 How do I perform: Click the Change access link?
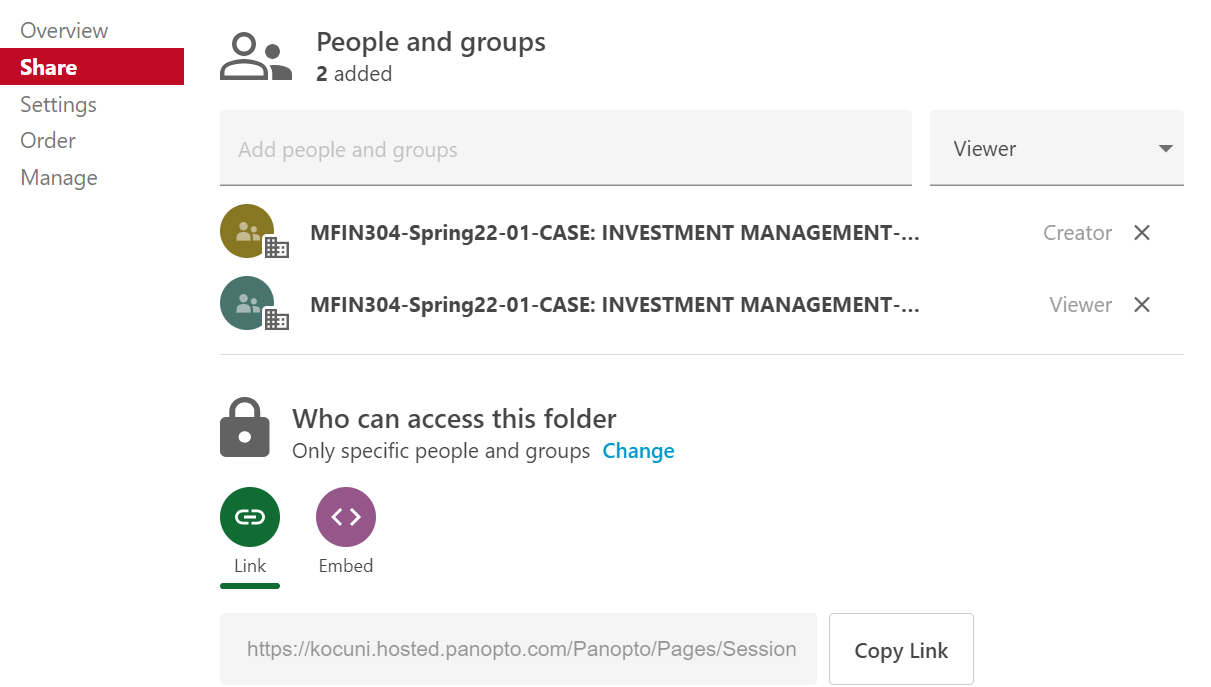(638, 451)
